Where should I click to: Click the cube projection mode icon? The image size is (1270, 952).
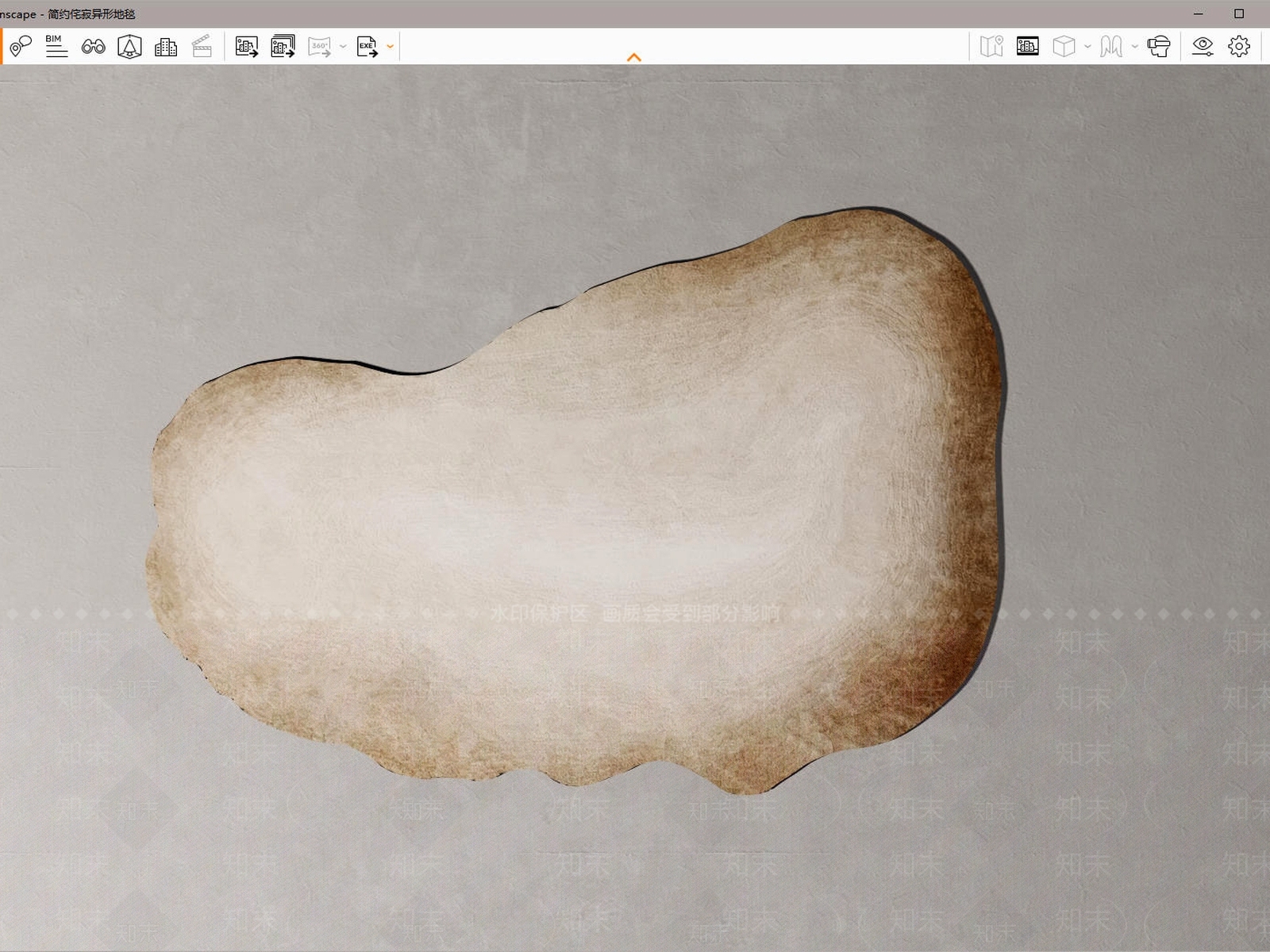click(1064, 47)
